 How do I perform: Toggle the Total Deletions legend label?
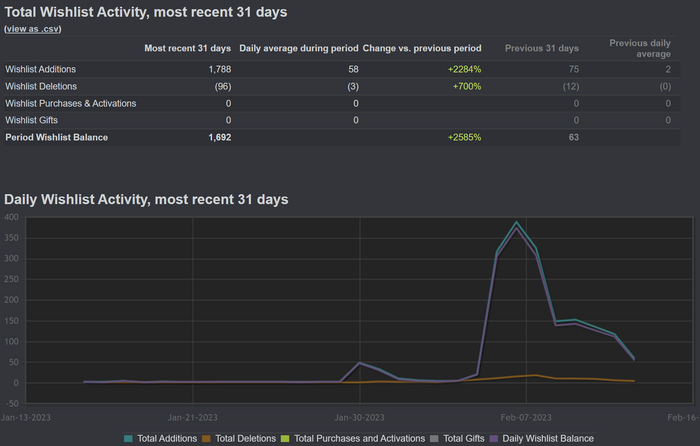(246, 438)
